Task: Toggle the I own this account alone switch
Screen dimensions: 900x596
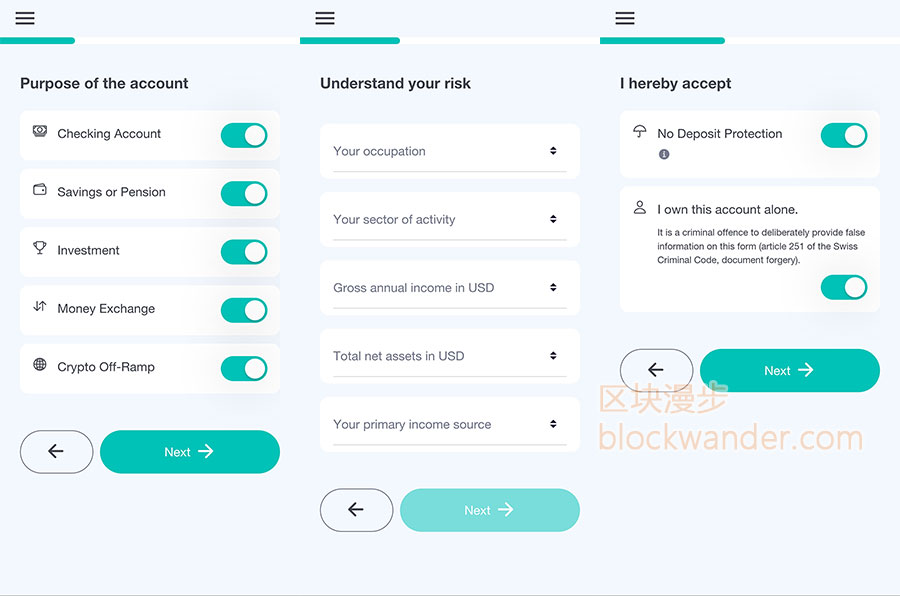Action: [844, 288]
